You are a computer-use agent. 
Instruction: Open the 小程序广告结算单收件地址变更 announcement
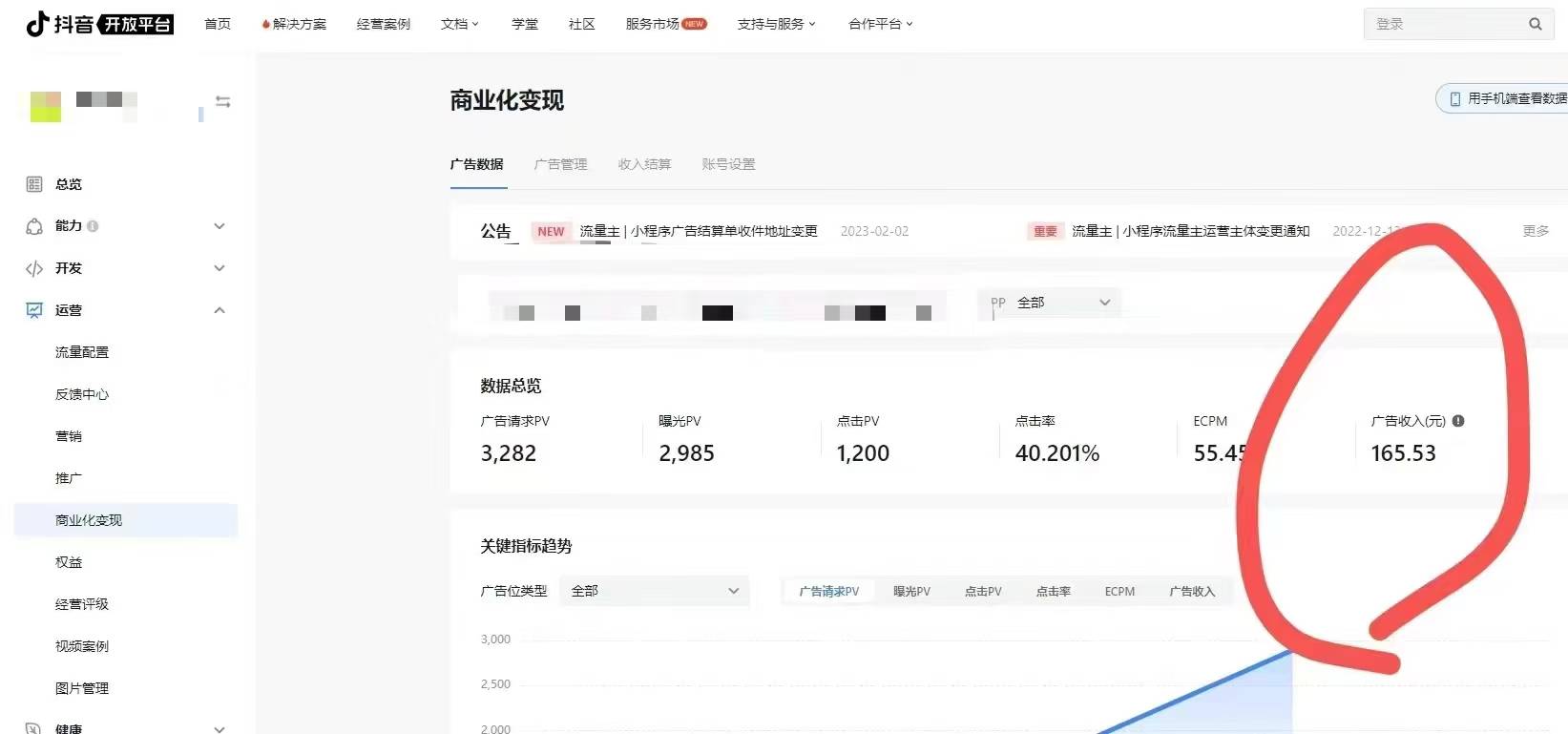(699, 231)
